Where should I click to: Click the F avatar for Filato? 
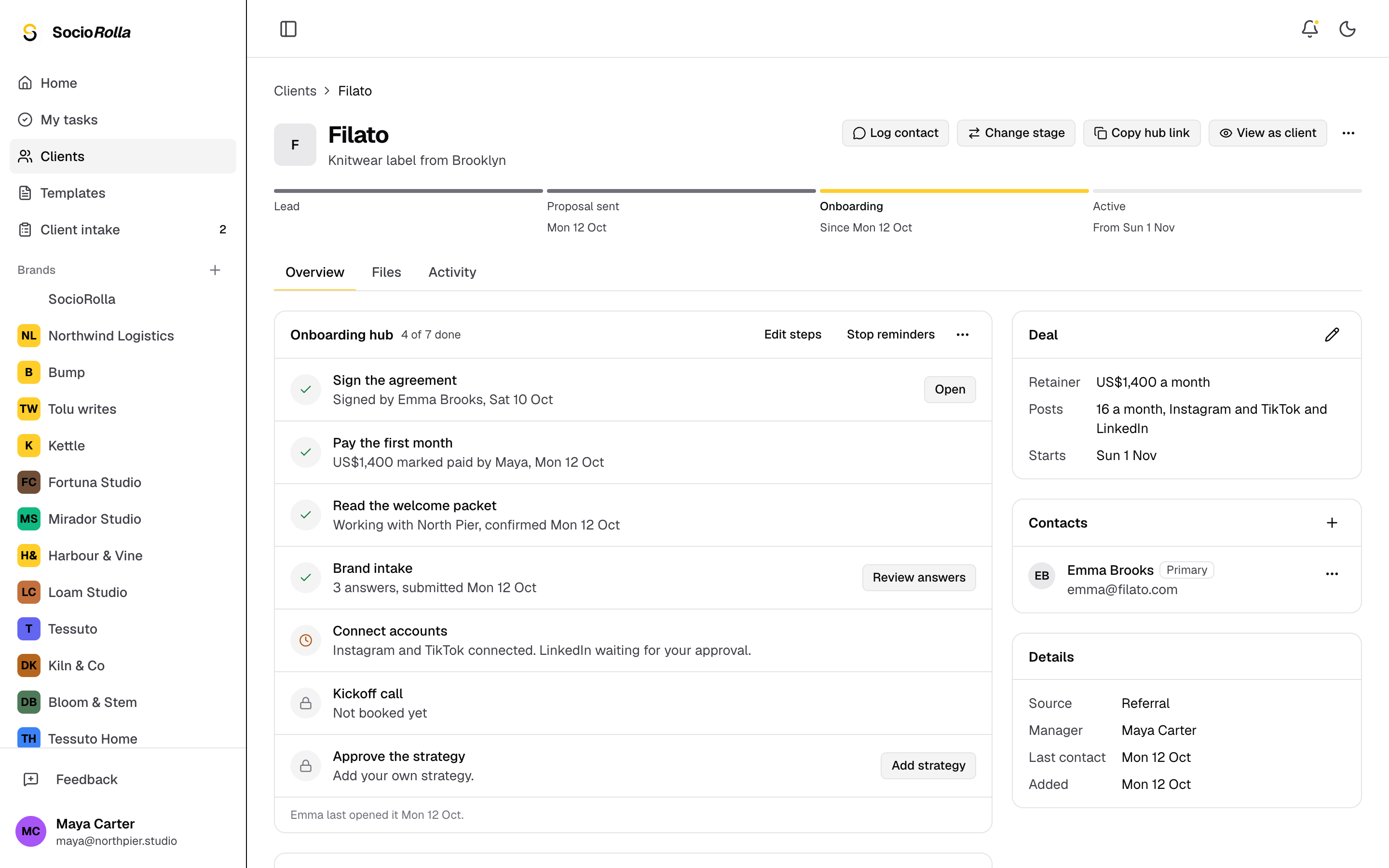click(295, 145)
